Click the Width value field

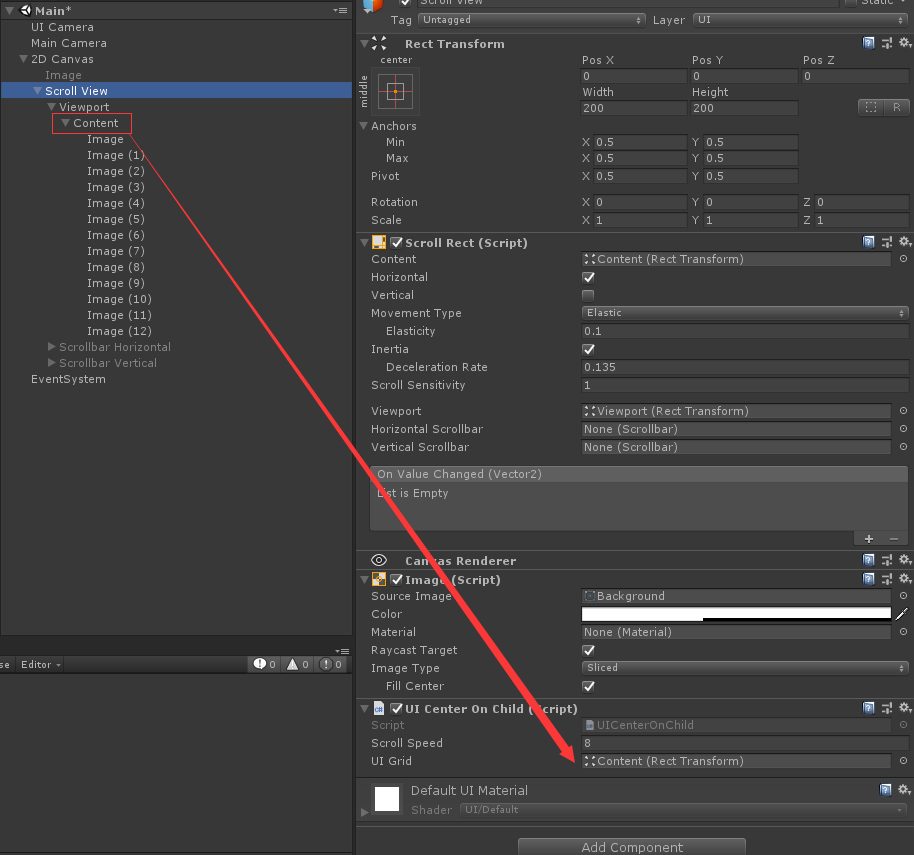(x=634, y=108)
